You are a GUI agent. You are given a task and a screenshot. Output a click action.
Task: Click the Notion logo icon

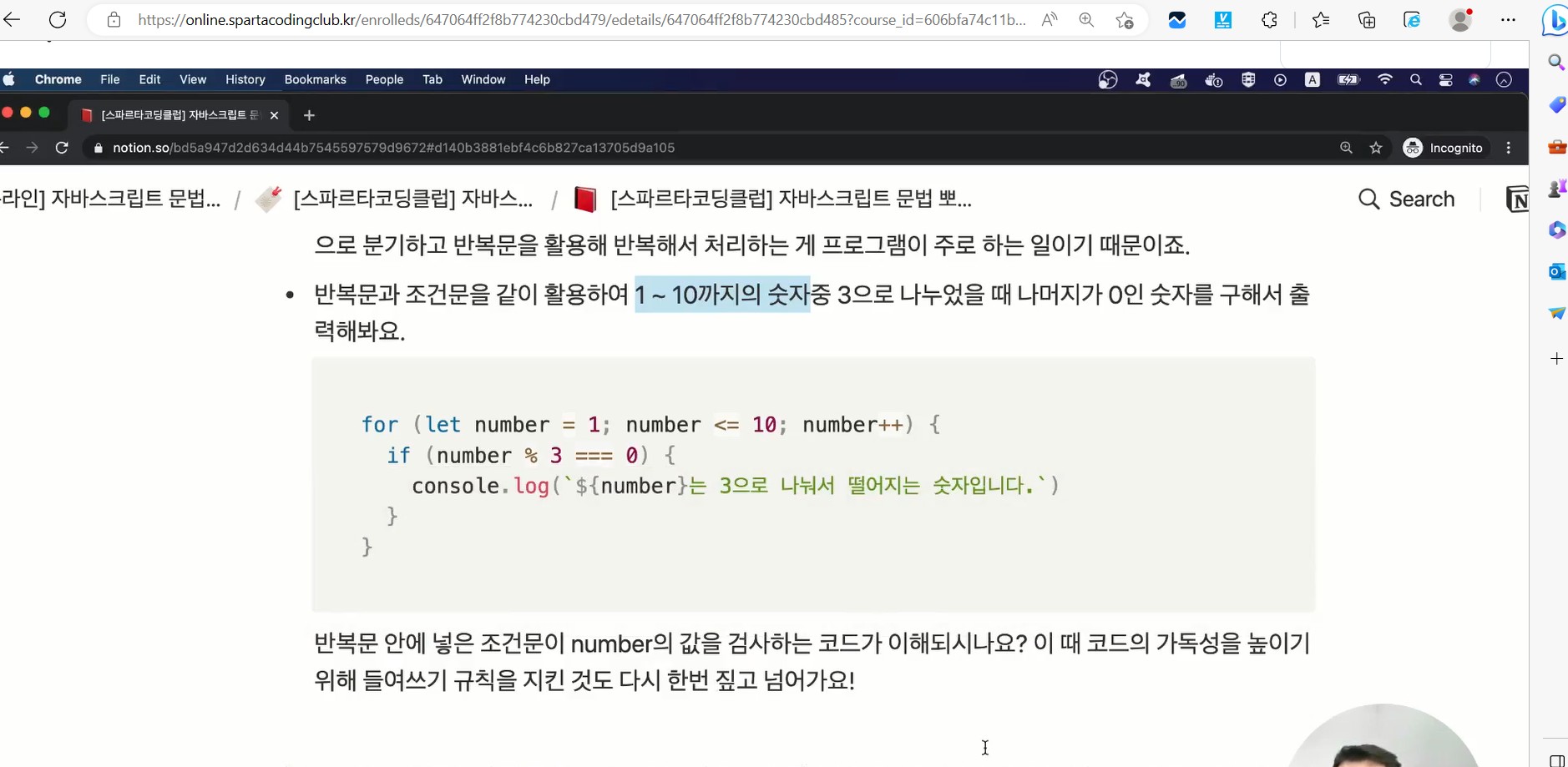tap(1517, 199)
